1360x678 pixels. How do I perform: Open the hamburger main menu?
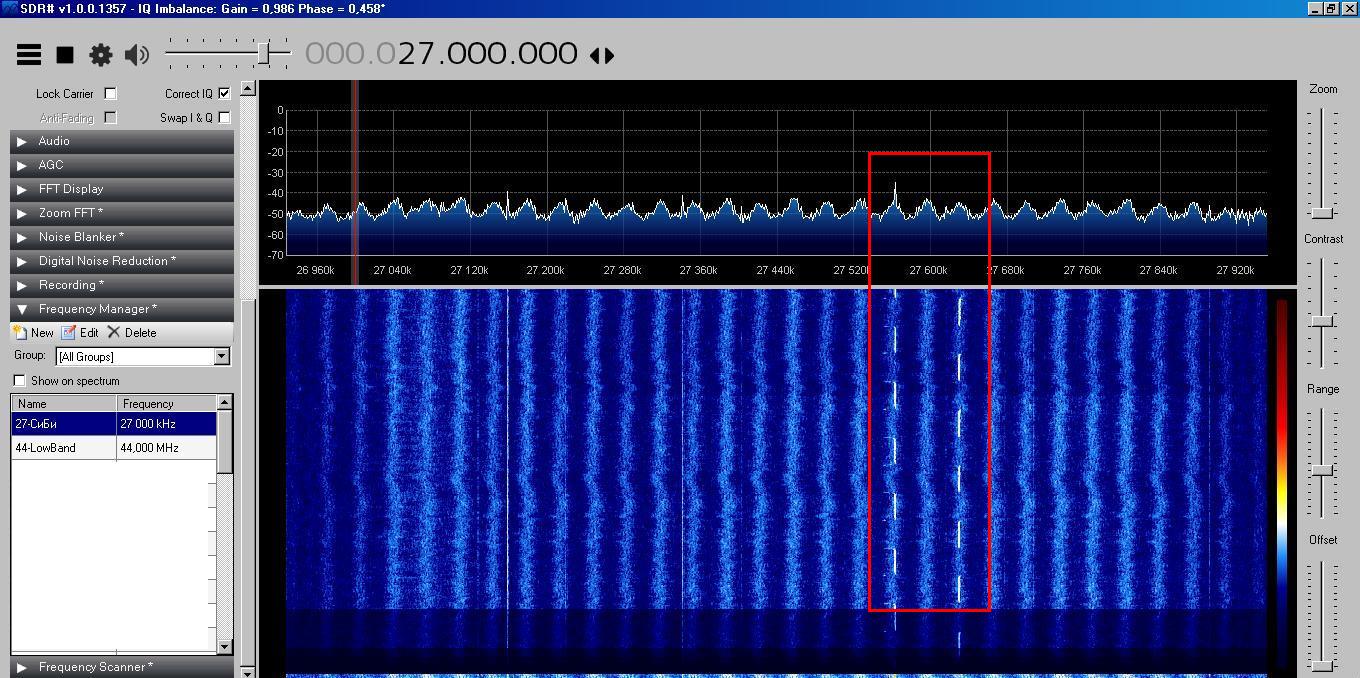point(29,55)
